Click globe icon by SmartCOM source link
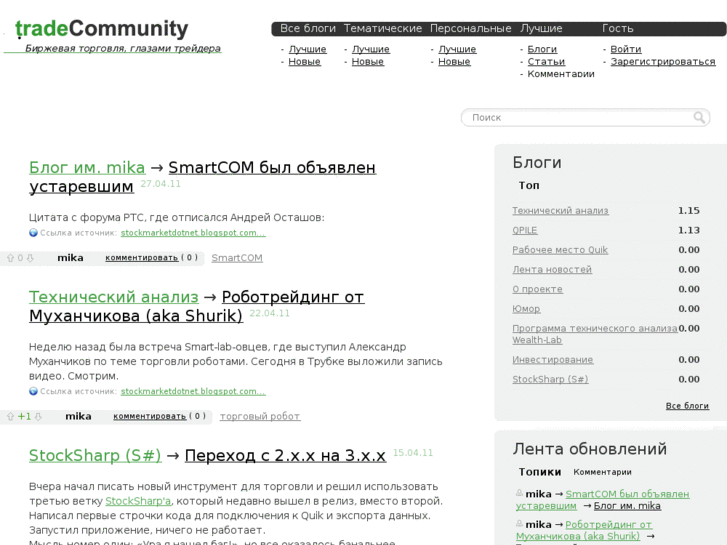Viewport: 727px width, 545px height. (x=33, y=233)
